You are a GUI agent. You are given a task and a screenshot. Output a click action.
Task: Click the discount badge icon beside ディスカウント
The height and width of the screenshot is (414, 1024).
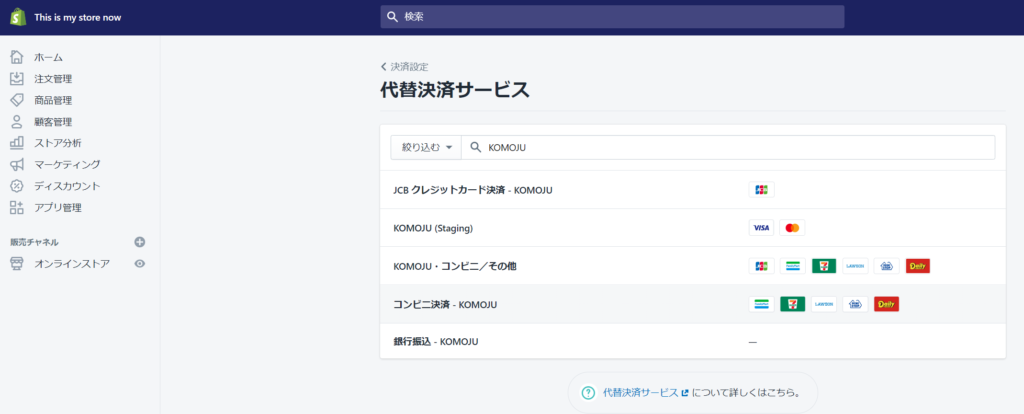(17, 186)
